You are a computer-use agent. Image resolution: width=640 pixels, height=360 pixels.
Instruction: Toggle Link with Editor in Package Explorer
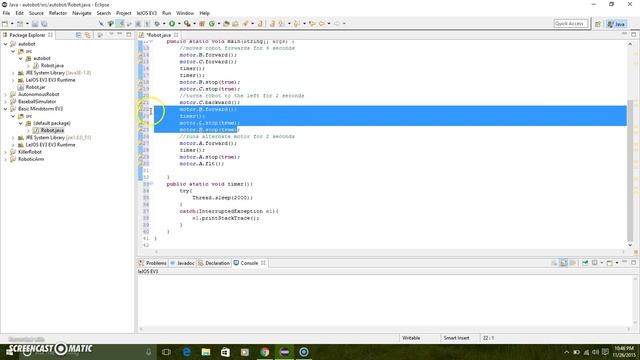click(x=87, y=35)
